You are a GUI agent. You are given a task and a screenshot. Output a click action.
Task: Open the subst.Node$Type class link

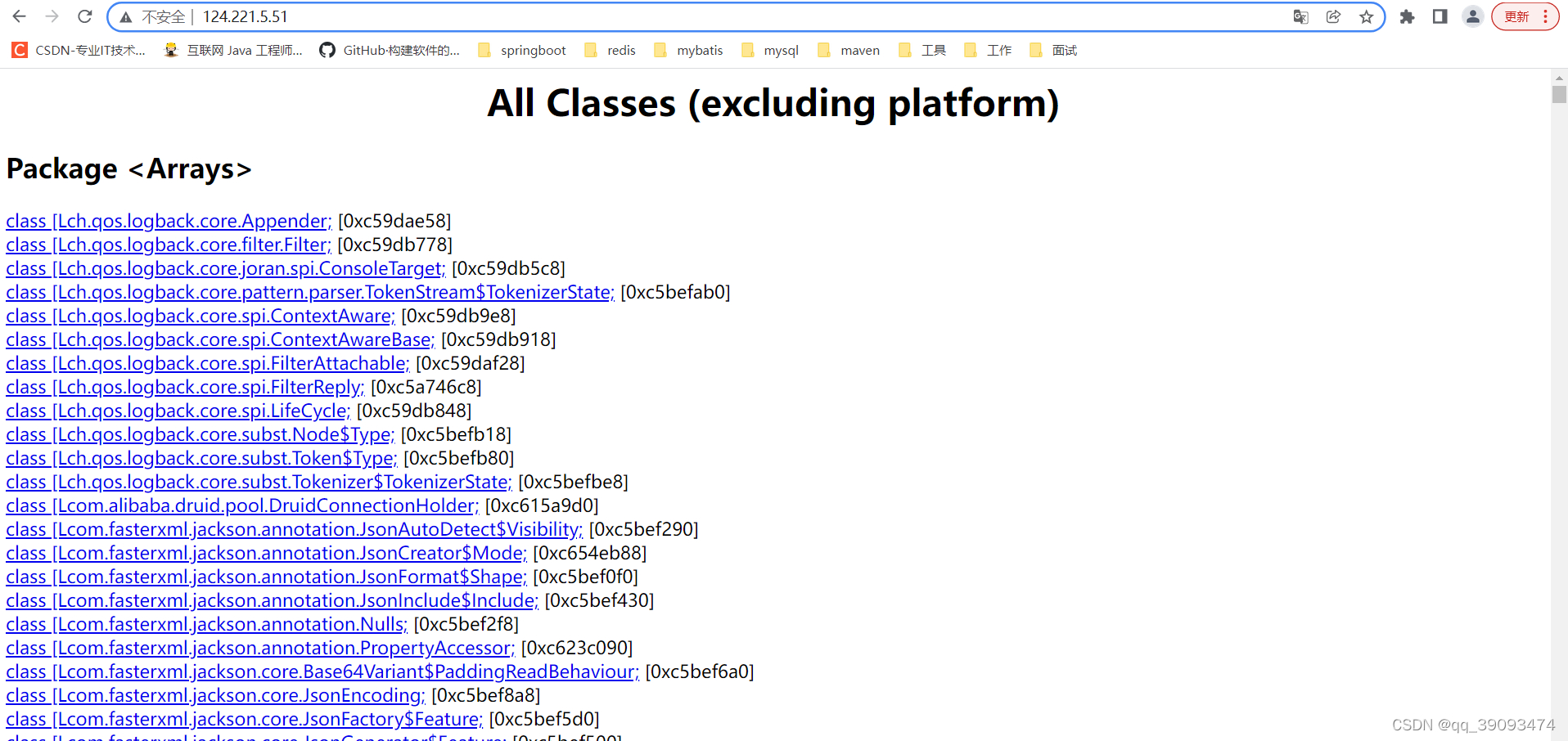(x=201, y=434)
